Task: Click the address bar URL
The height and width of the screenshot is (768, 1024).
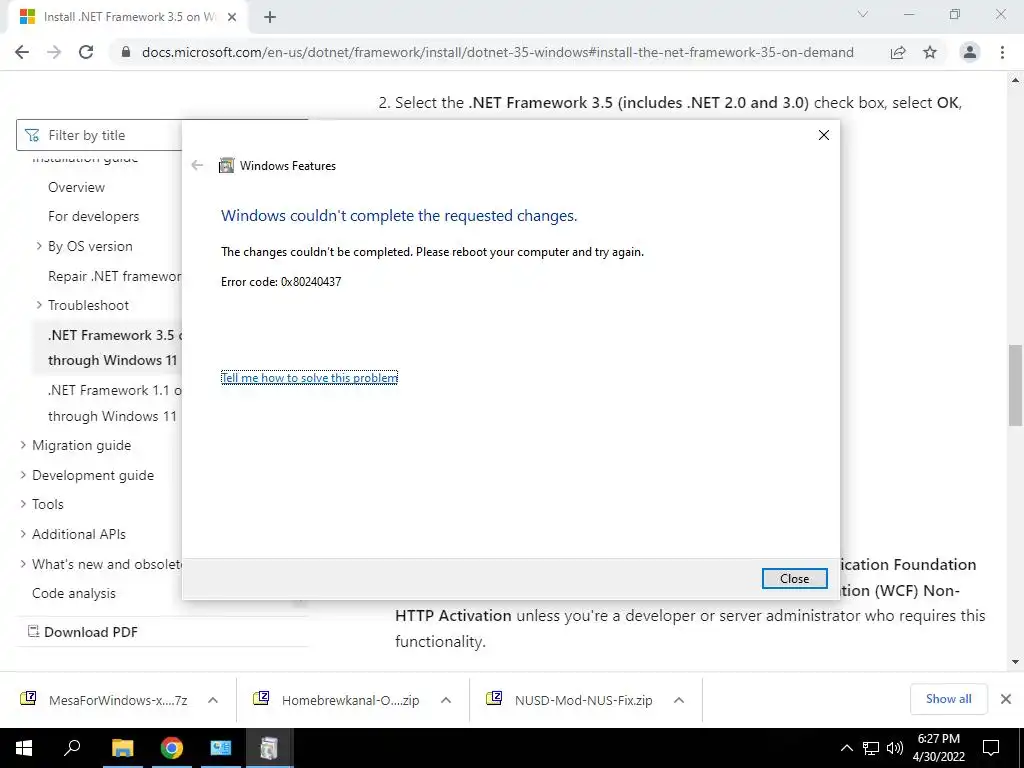Action: click(498, 52)
